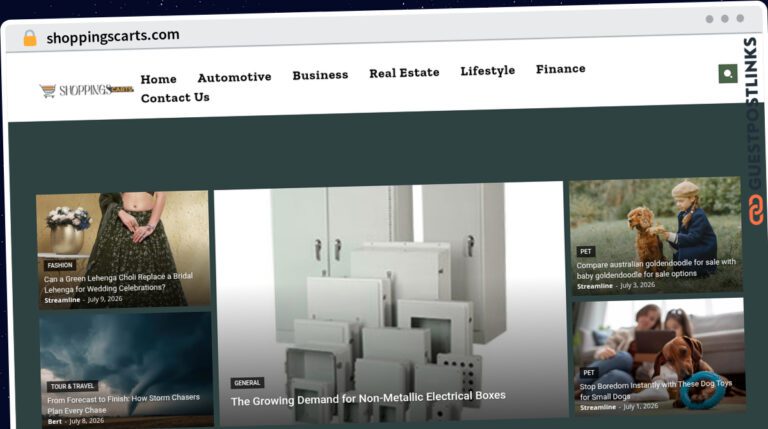Screen dimensions: 768x429
Task: Open the Contact Us page
Action: pos(175,97)
